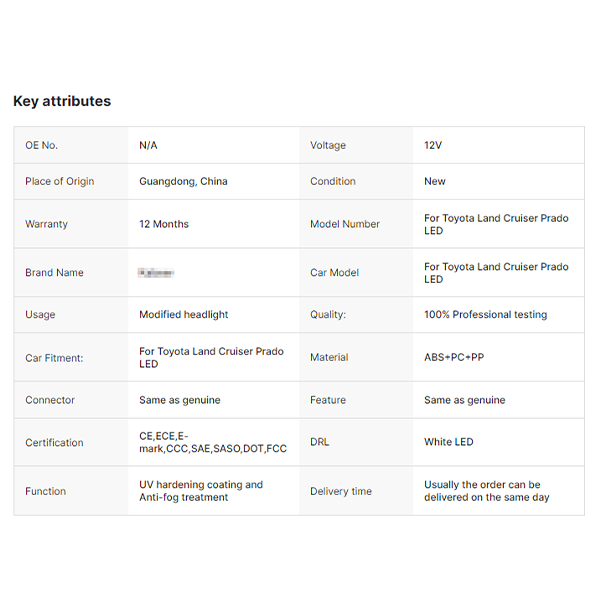Viewport: 600px width, 600px height.
Task: Click the Feature label cell
Action: coord(328,400)
